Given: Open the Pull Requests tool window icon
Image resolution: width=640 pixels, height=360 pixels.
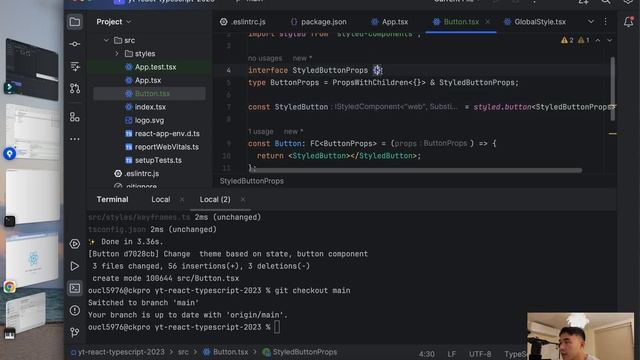Looking at the screenshot, I should click(x=75, y=88).
